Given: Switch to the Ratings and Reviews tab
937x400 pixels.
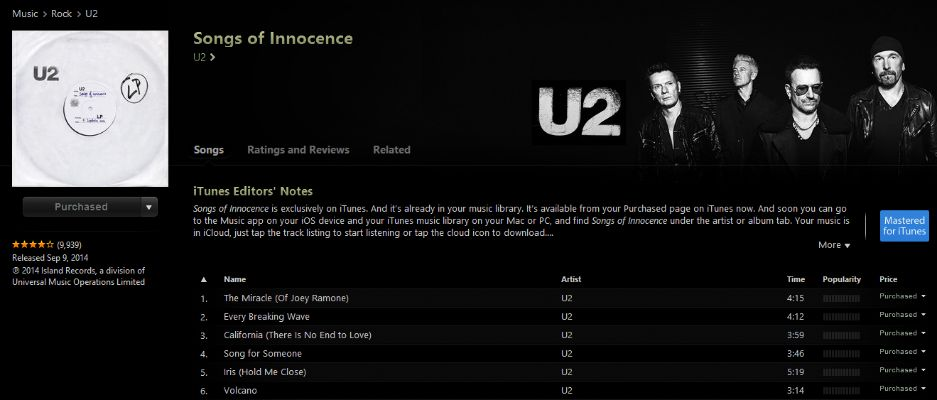Looking at the screenshot, I should pos(298,150).
